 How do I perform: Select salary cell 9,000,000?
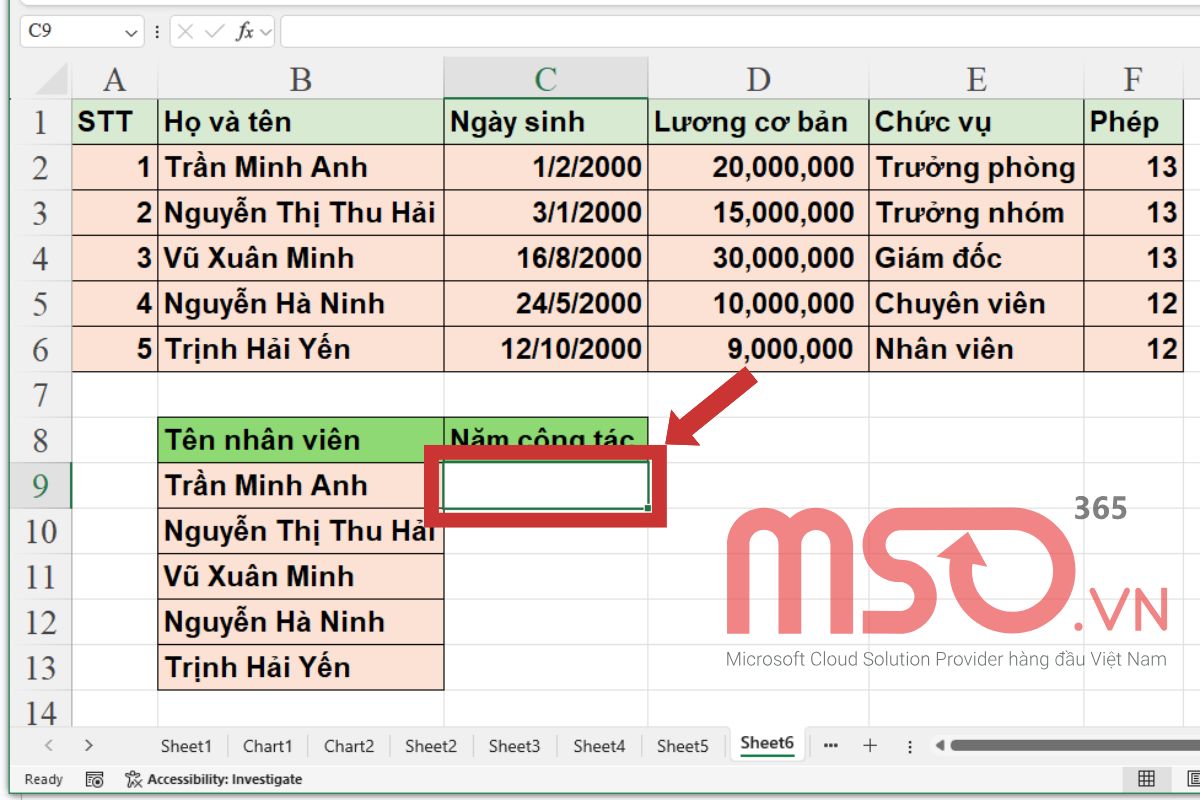click(759, 349)
